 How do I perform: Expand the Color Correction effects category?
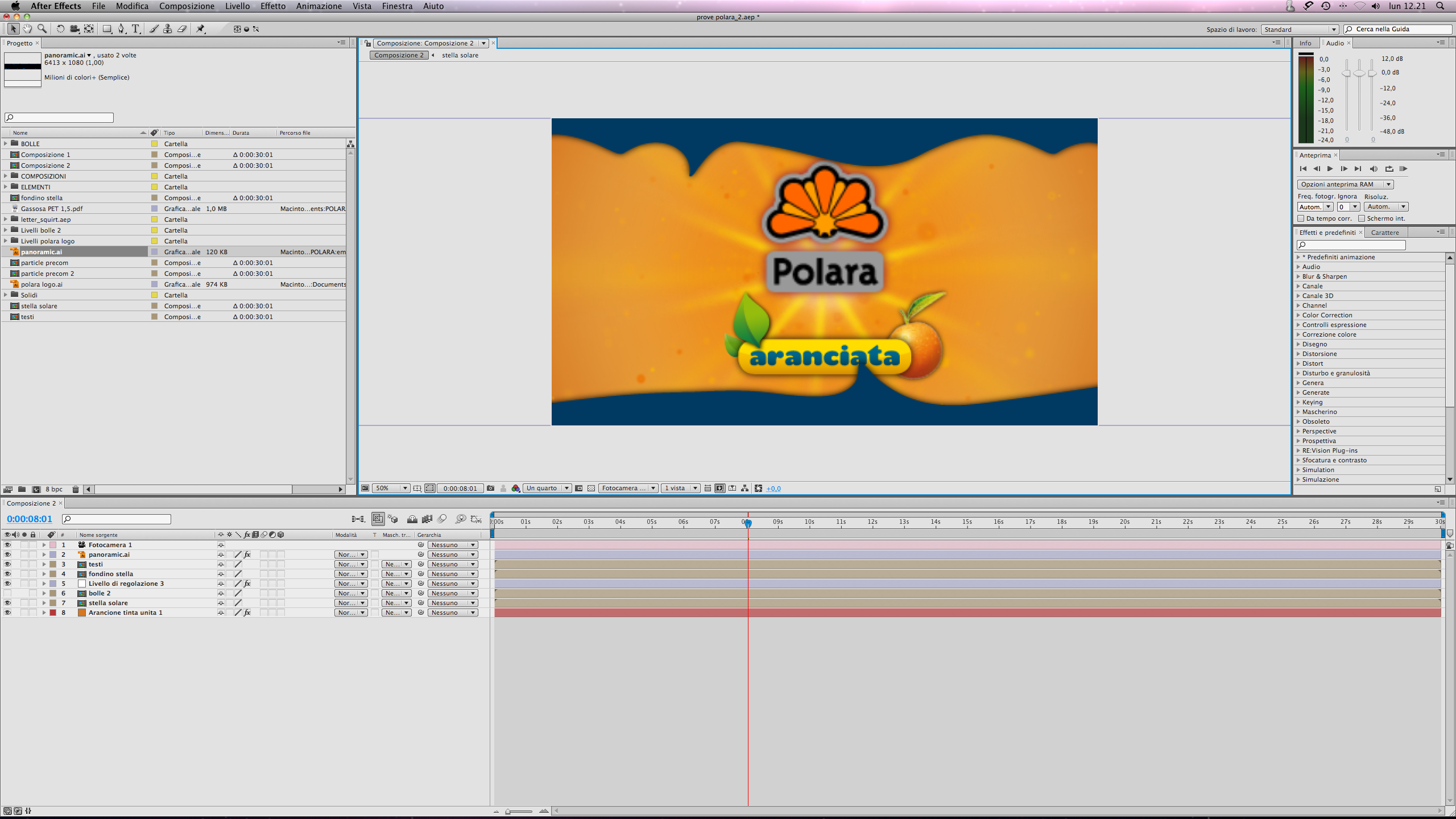1298,315
